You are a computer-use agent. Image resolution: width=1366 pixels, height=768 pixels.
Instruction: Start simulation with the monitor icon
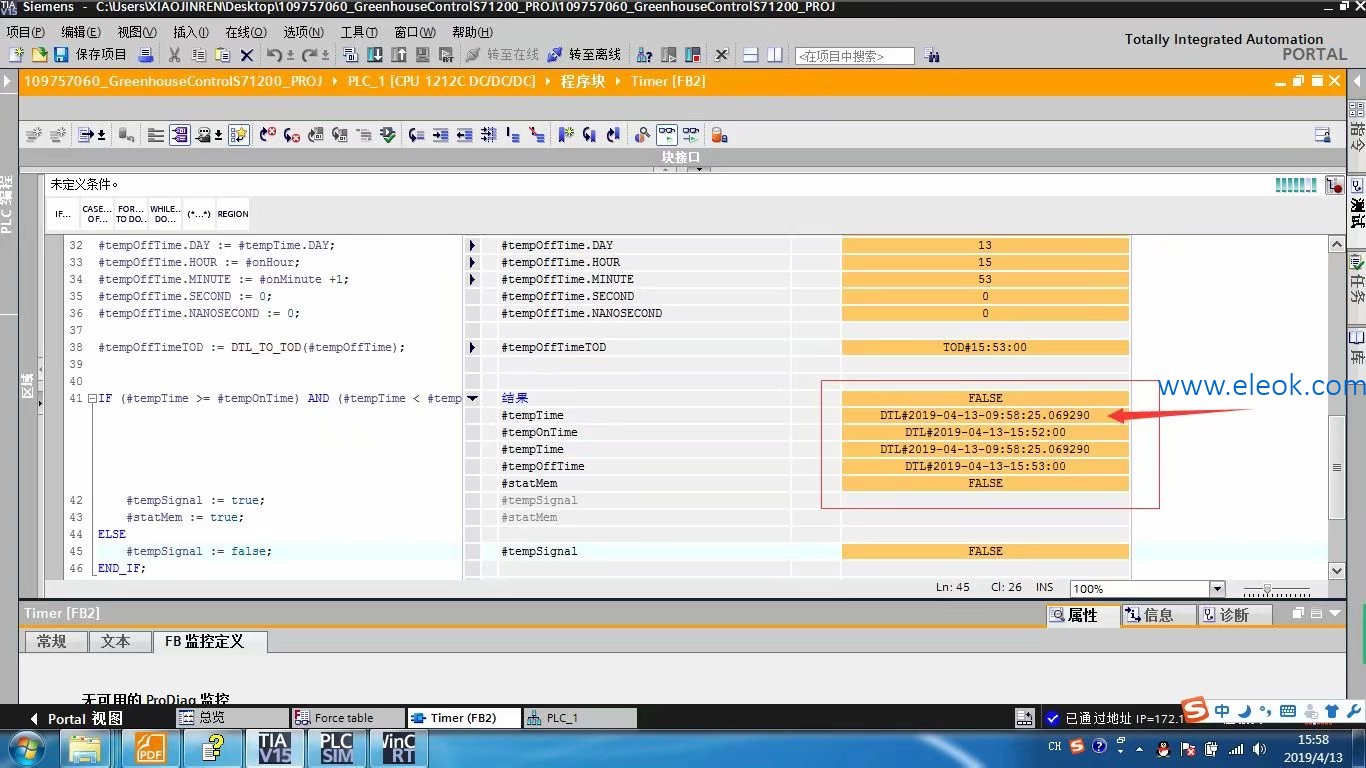click(422, 55)
